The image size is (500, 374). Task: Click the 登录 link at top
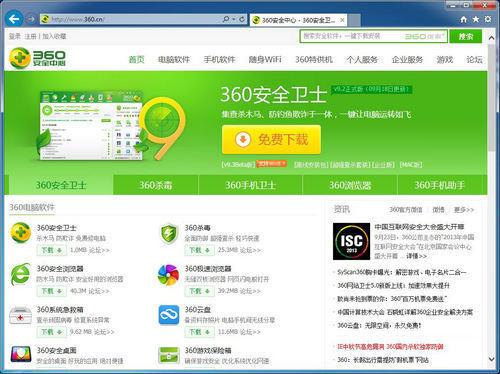click(x=15, y=36)
